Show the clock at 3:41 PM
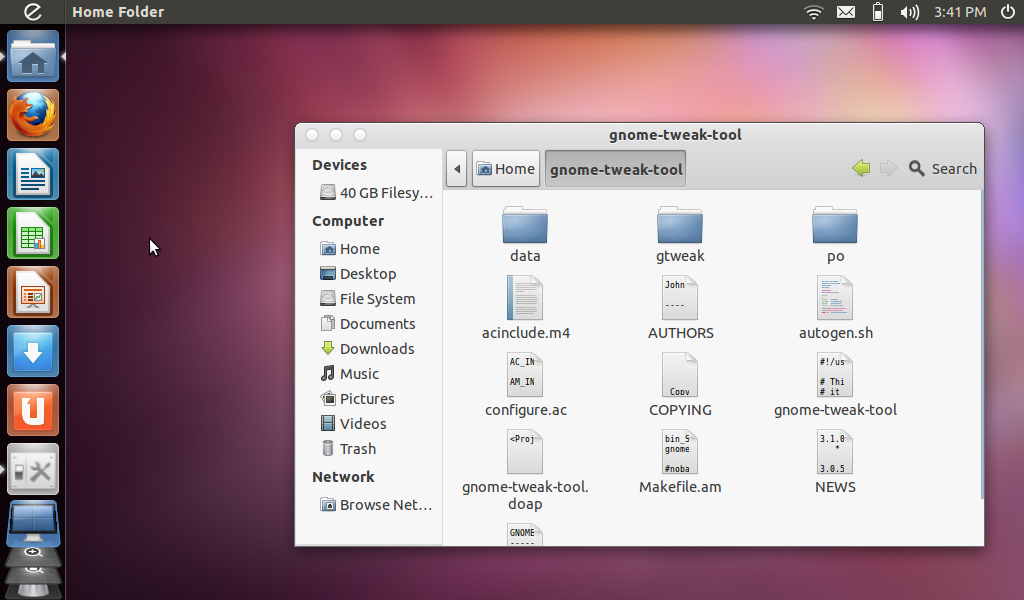 (x=959, y=12)
